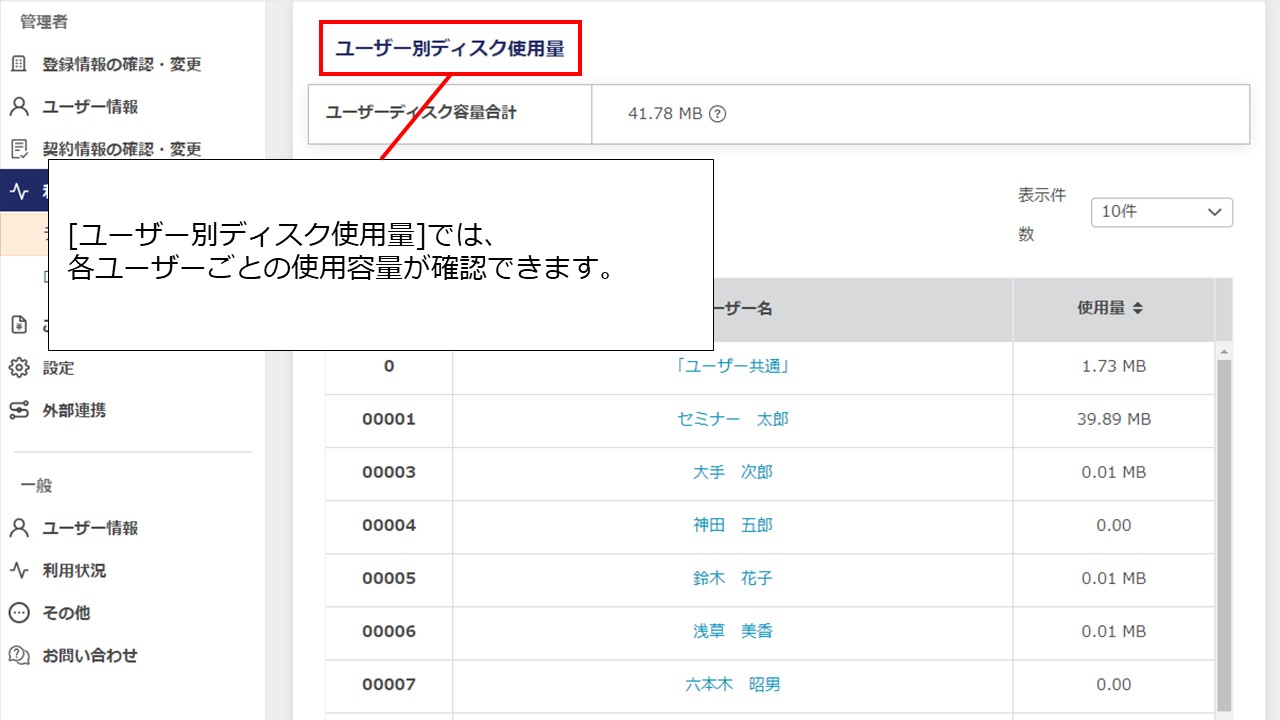Click the ユーザーディスク容量合計 label

(421, 113)
